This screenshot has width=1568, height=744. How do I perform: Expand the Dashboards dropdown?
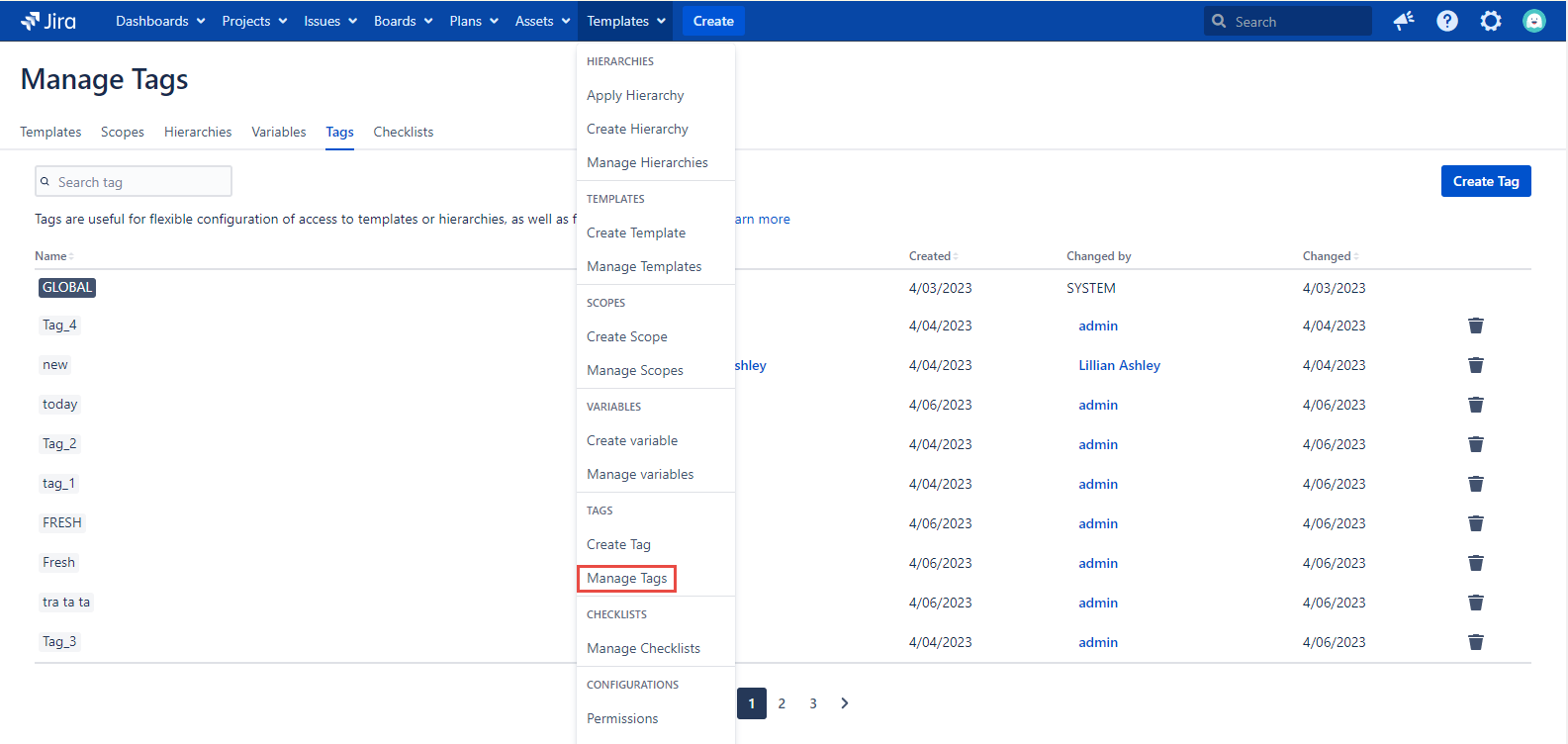click(x=160, y=21)
